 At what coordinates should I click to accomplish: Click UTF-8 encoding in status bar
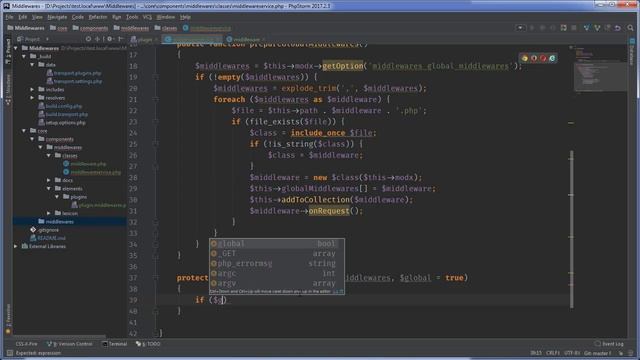click(x=571, y=353)
